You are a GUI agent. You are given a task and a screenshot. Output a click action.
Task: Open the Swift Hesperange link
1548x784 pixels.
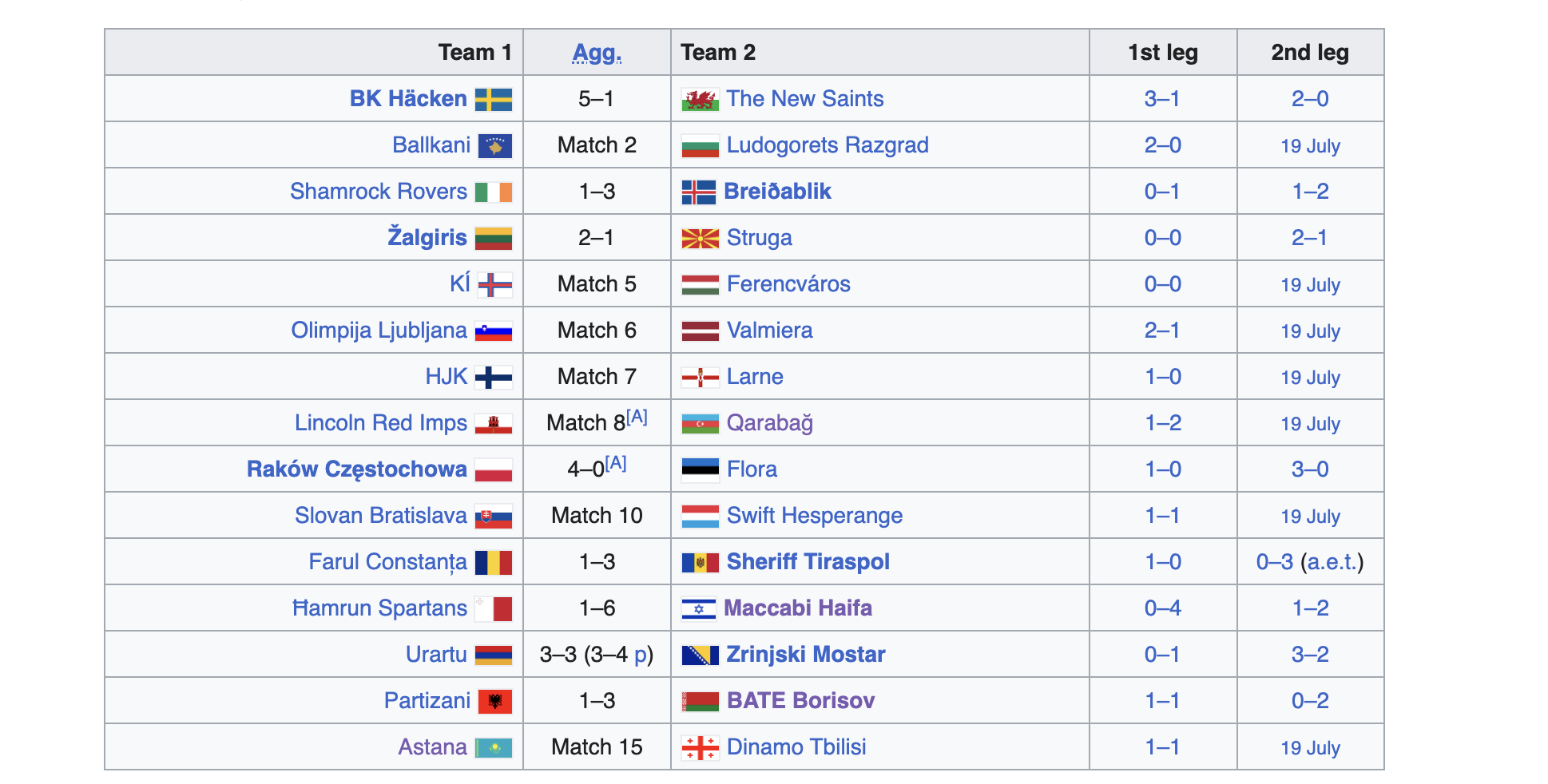[814, 516]
